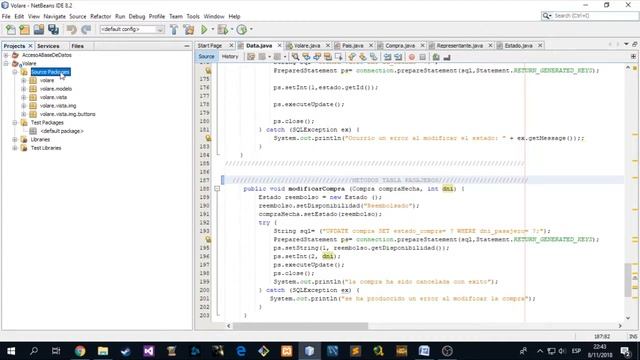640x360 pixels.
Task: Open the Refactor menu
Action: click(100, 16)
